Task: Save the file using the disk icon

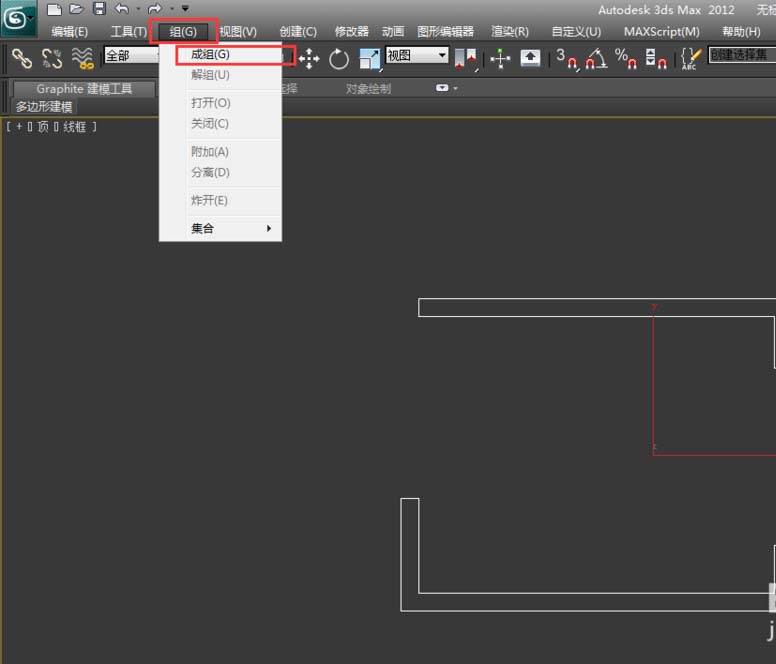Action: click(99, 8)
